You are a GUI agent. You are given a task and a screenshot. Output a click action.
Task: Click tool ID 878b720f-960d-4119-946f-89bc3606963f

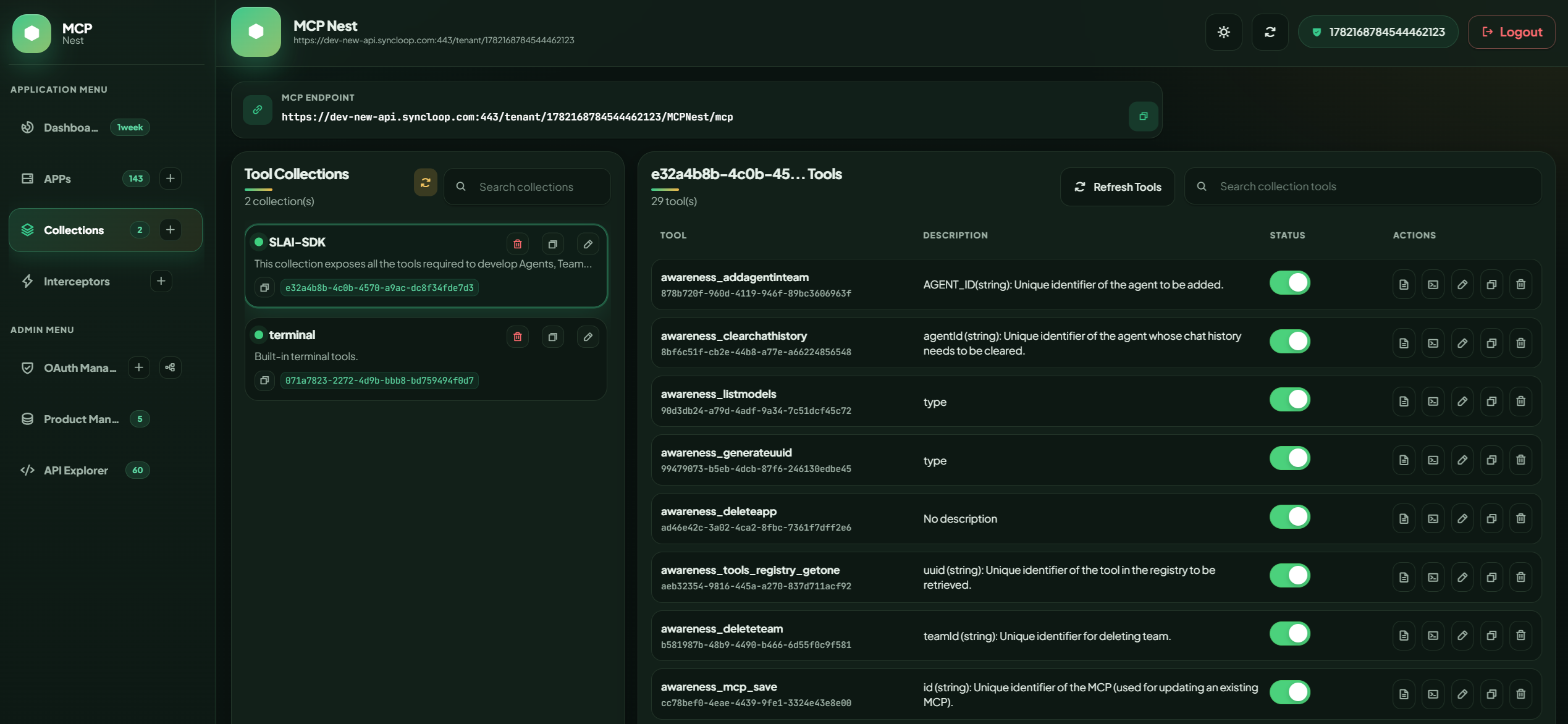(756, 293)
